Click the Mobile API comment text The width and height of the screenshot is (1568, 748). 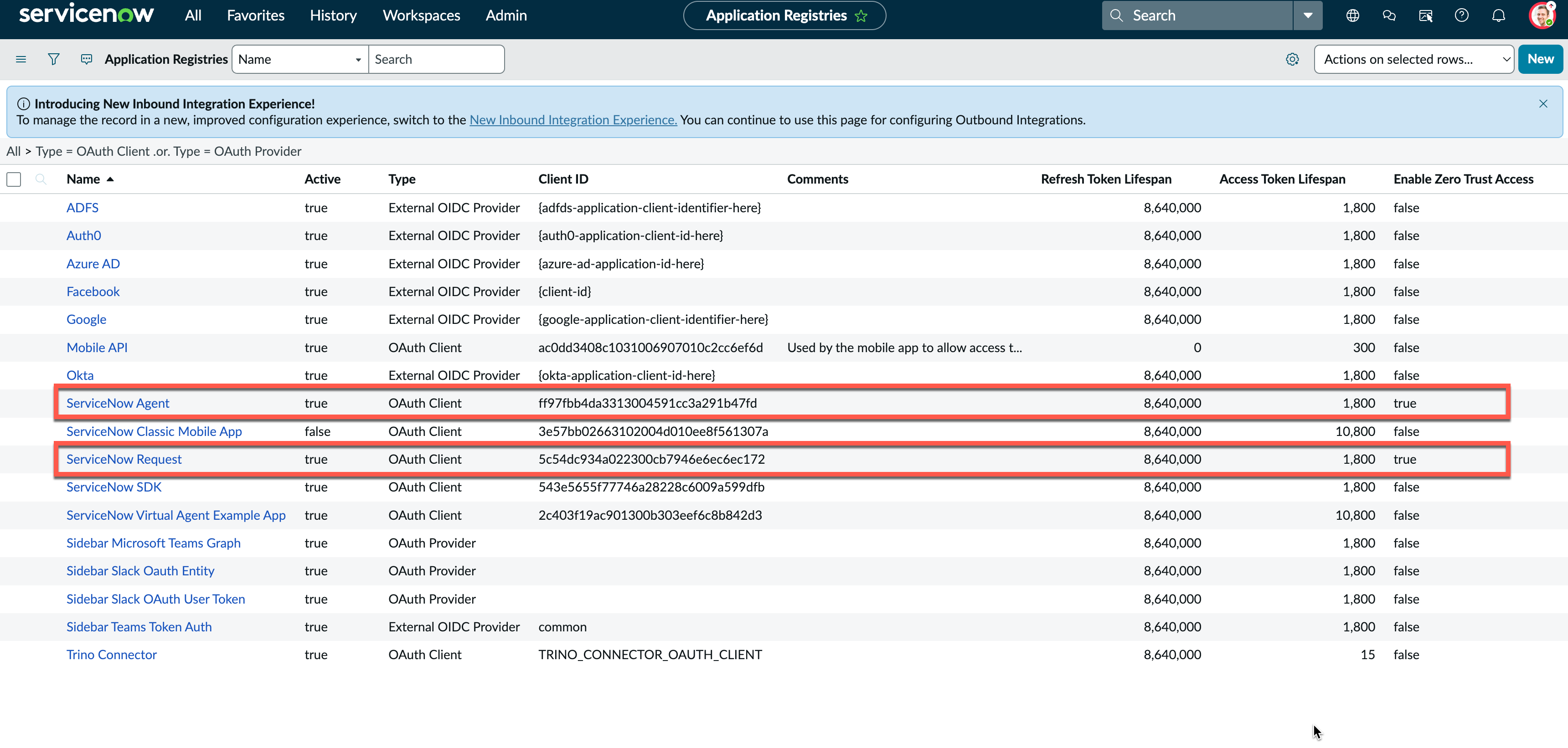click(904, 347)
